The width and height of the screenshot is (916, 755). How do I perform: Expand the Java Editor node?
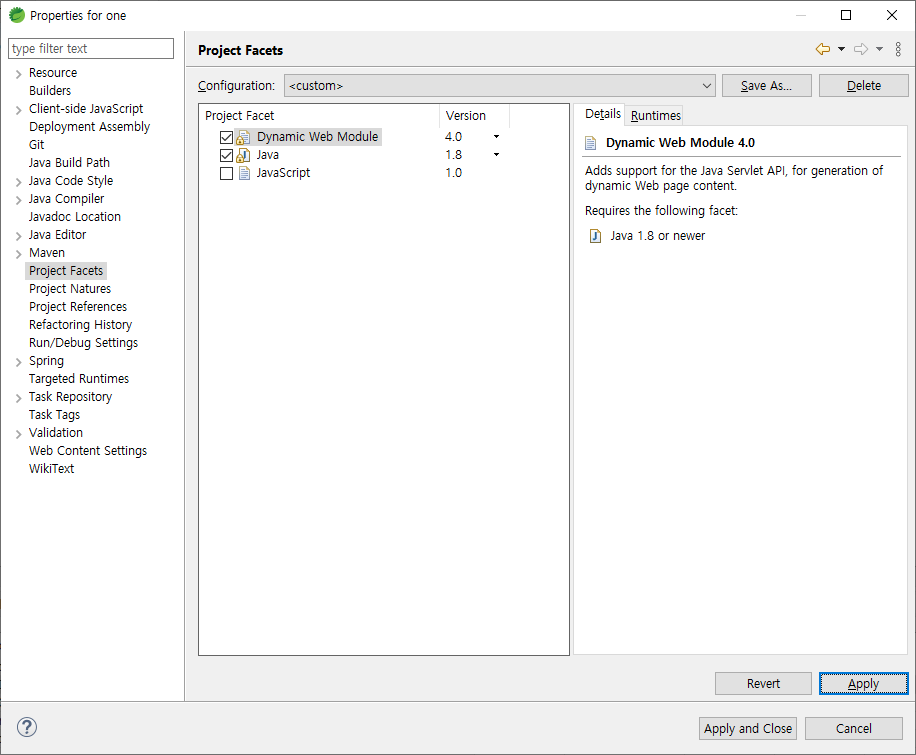pyautogui.click(x=18, y=236)
